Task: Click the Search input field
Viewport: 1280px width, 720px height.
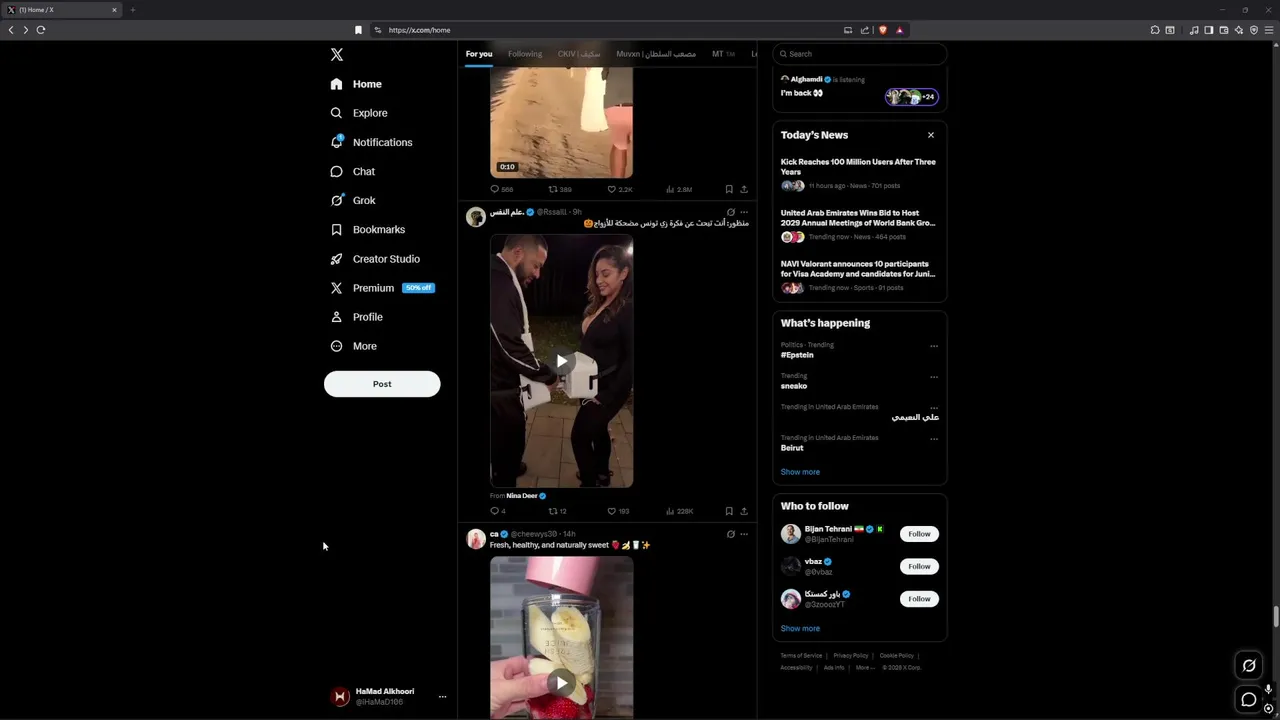Action: point(859,54)
